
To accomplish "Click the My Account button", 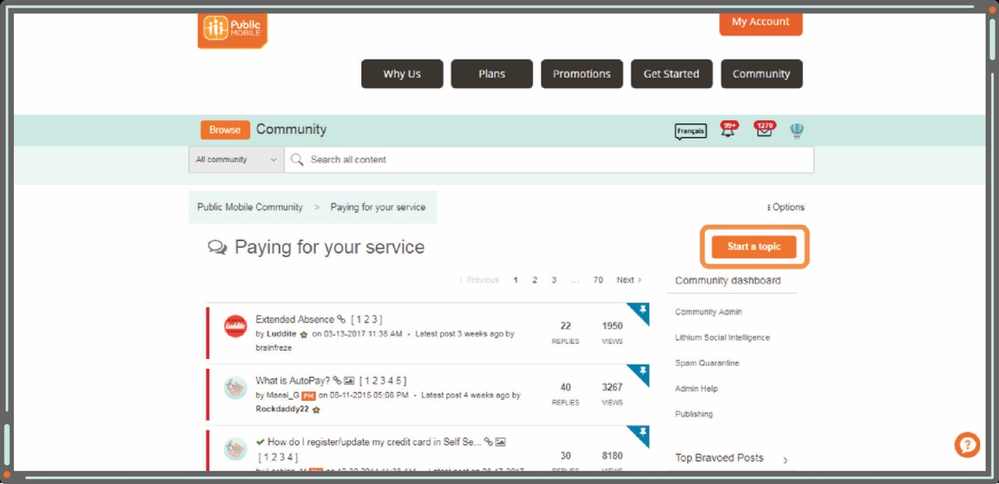I will click(760, 22).
